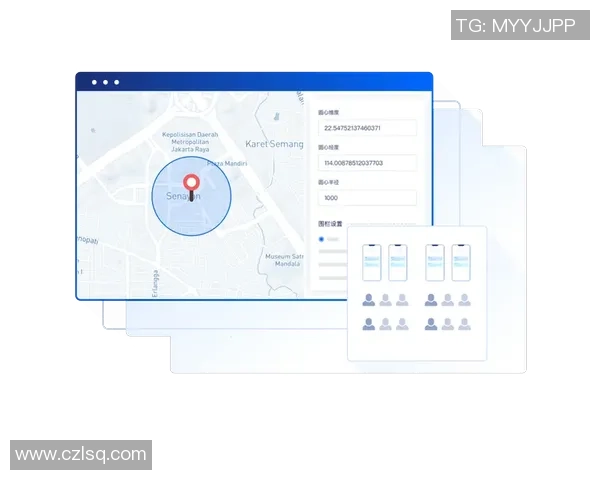
Task: Click the 围栏设置 section heading
Action: tap(330, 224)
